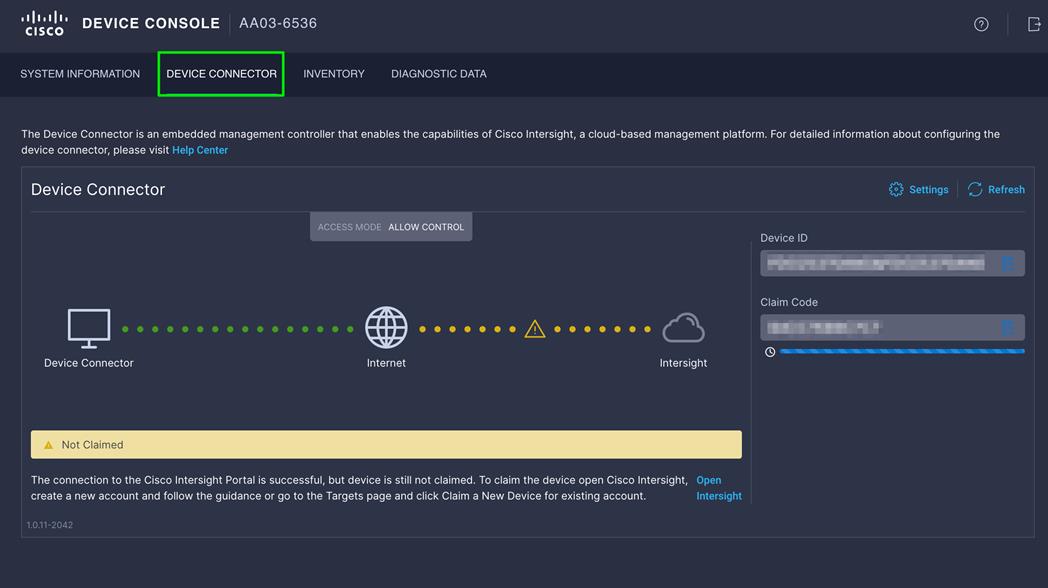Screen dimensions: 1048x588
Task: Click the Open Intersight link
Action: click(x=718, y=488)
